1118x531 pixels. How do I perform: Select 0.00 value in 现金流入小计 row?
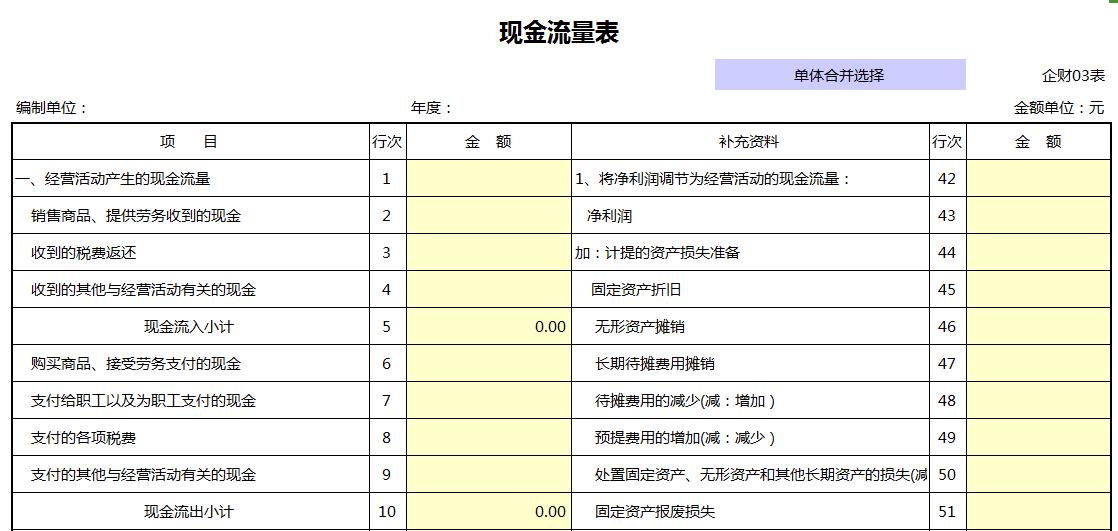click(550, 326)
